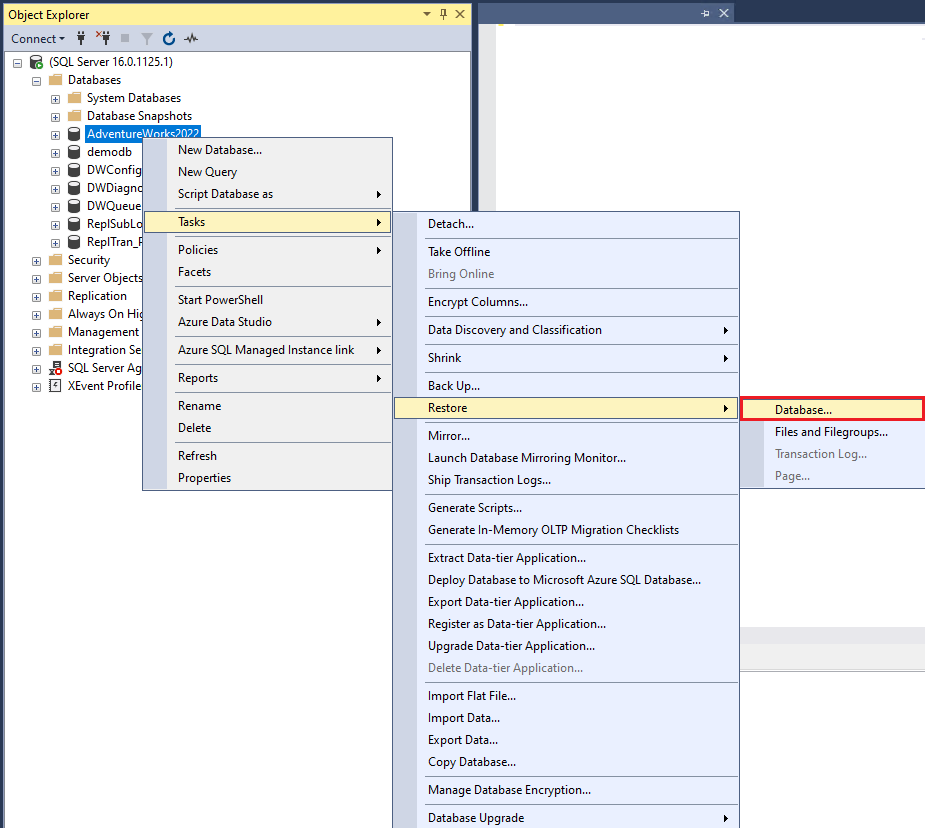Click the activity heartbeat icon in Object Explorer toolbar
Screen dimensions: 925x828
point(190,38)
